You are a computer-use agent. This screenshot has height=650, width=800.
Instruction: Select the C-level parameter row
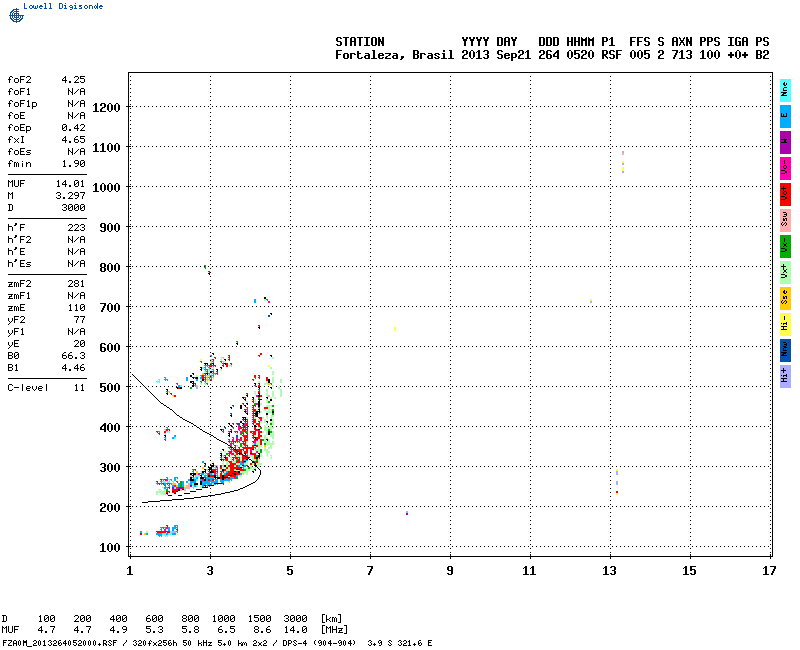[x=46, y=386]
